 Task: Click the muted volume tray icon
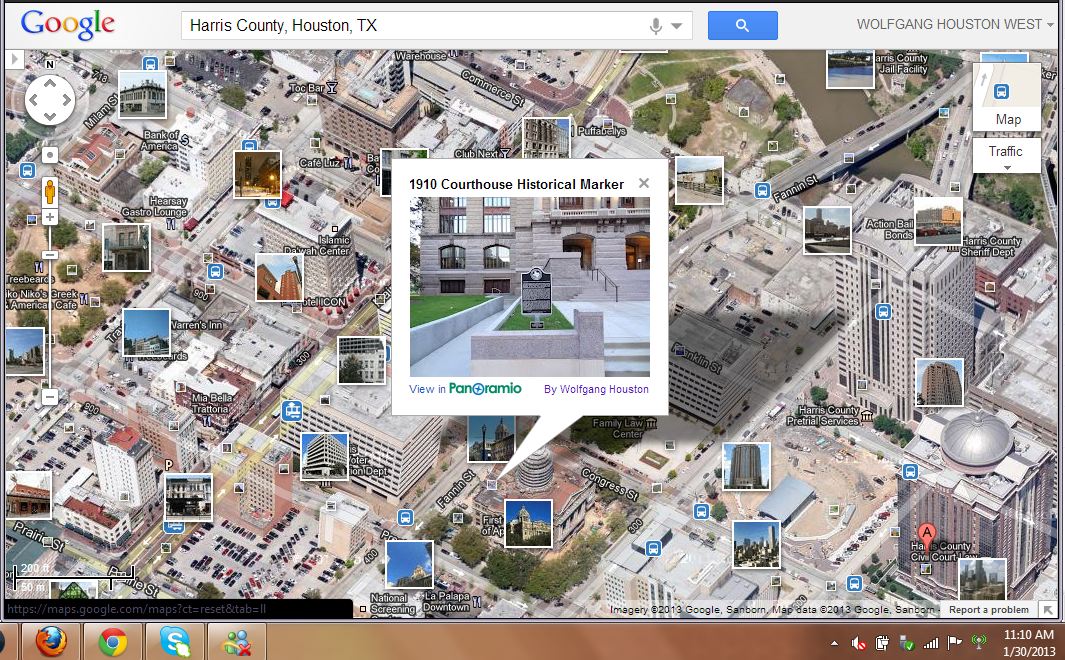tap(859, 642)
